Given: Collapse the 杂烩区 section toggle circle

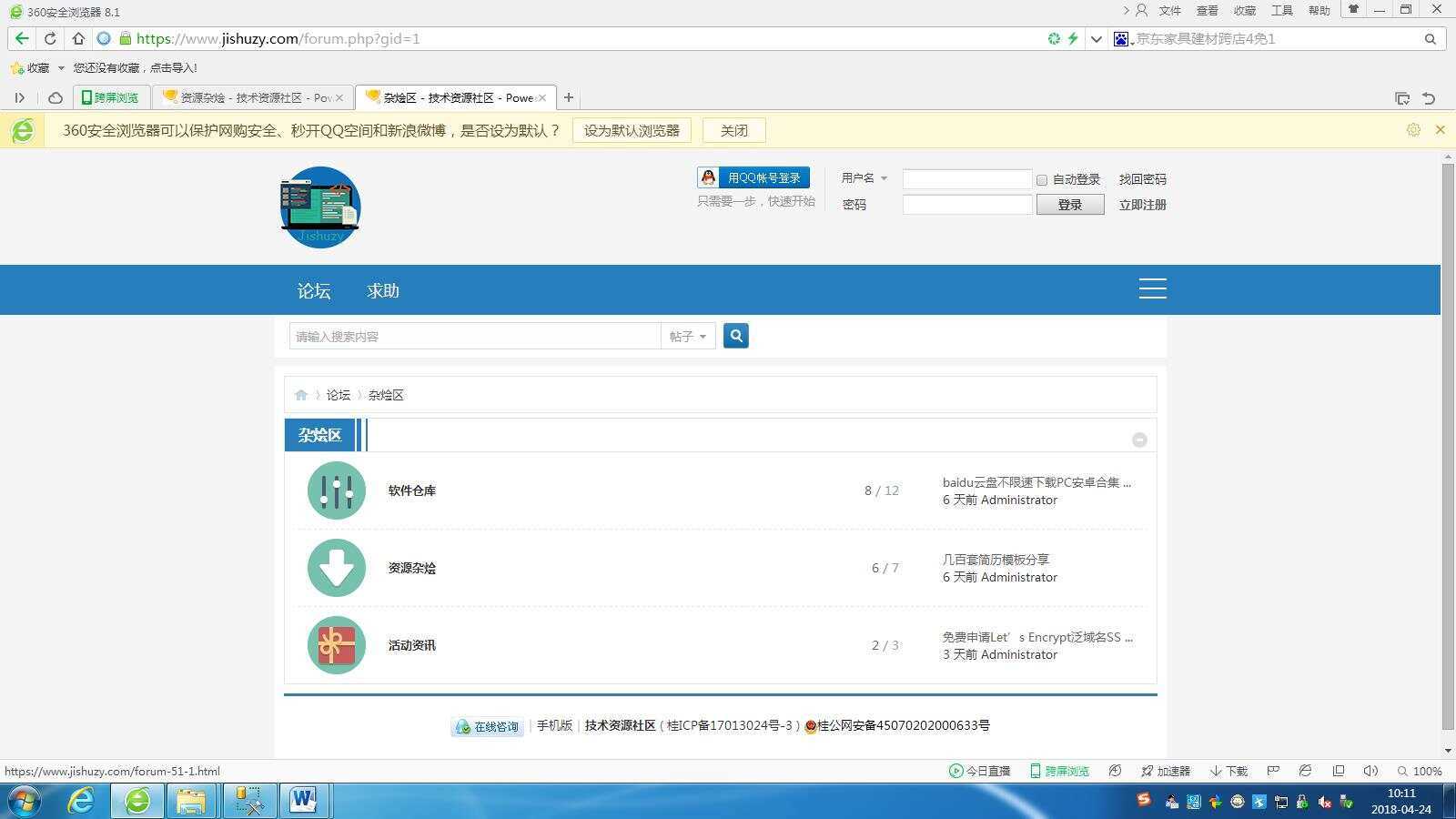Looking at the screenshot, I should [1139, 439].
